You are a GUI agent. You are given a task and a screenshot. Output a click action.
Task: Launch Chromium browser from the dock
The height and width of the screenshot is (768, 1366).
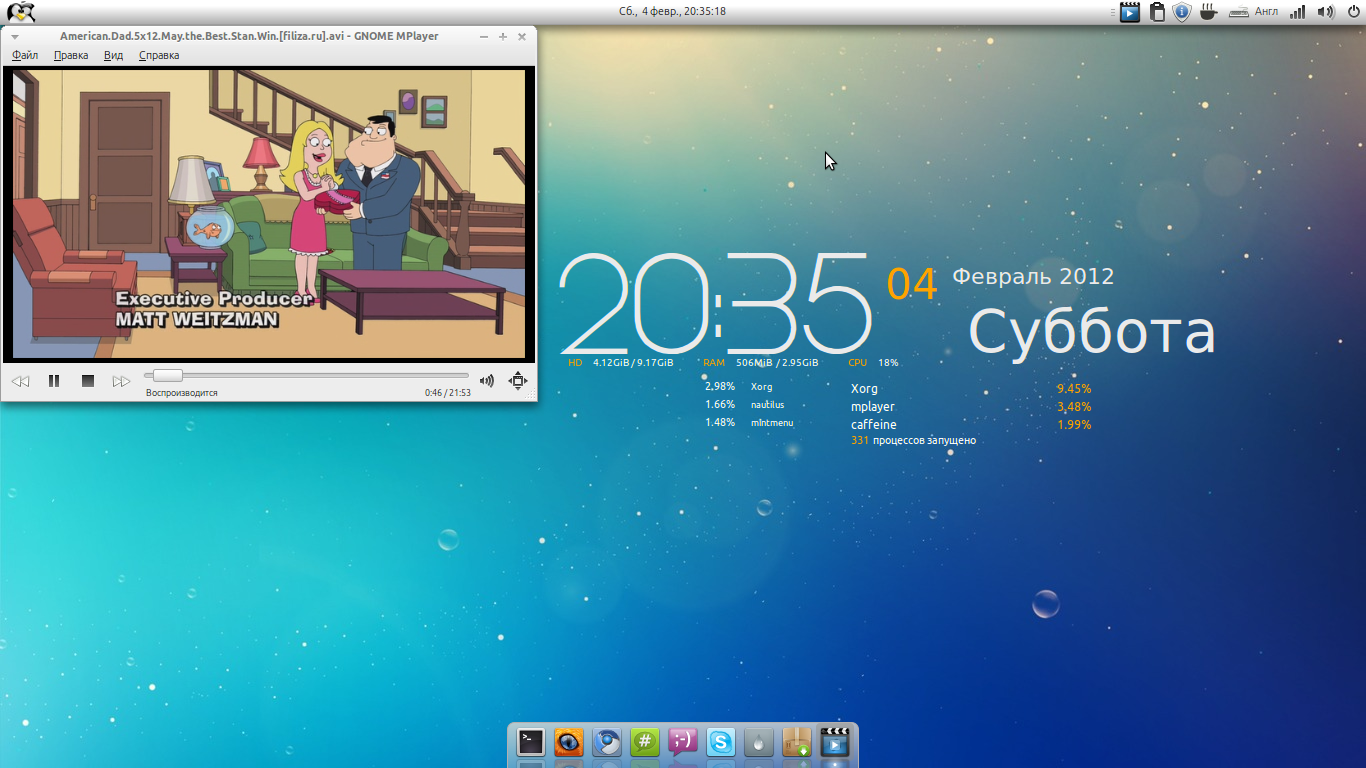[607, 742]
